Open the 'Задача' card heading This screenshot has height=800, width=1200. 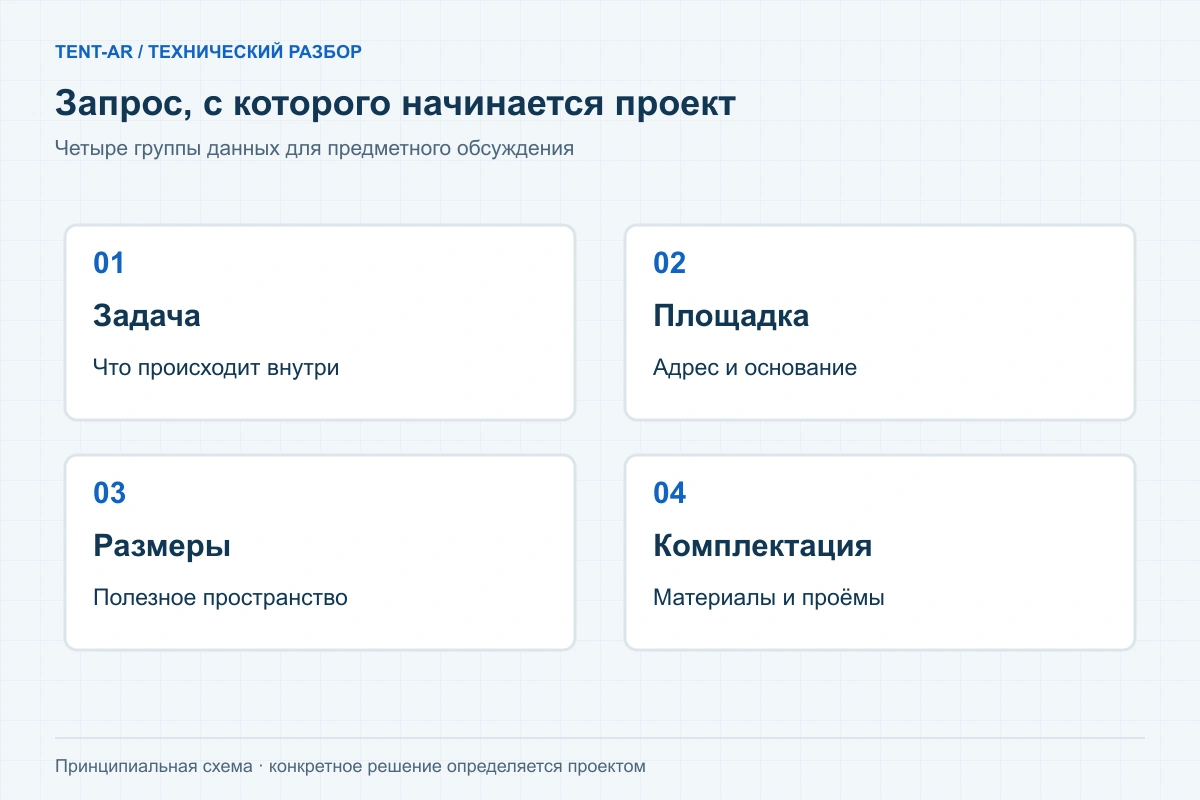(147, 316)
